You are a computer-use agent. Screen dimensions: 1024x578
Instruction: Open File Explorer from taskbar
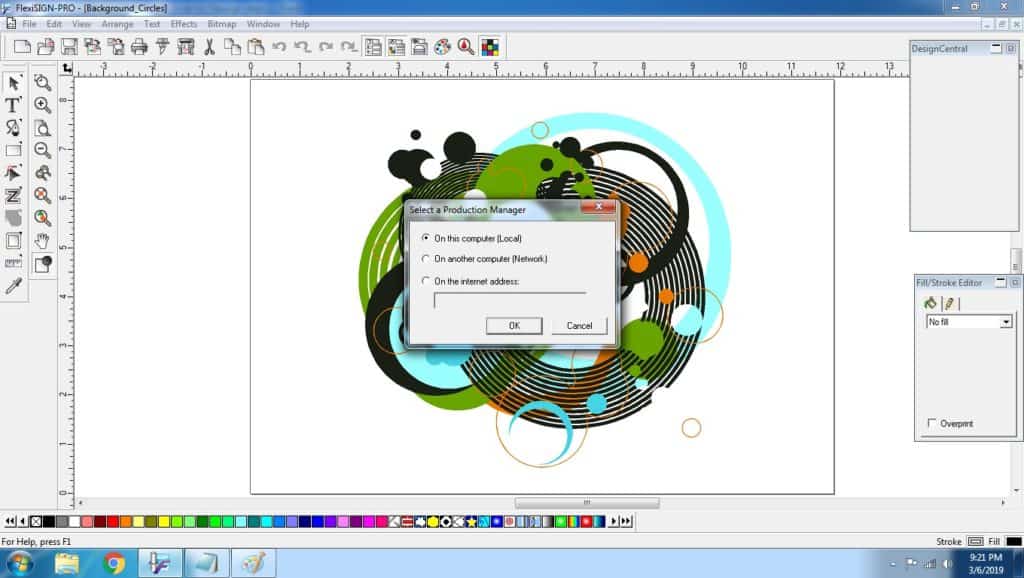67,563
